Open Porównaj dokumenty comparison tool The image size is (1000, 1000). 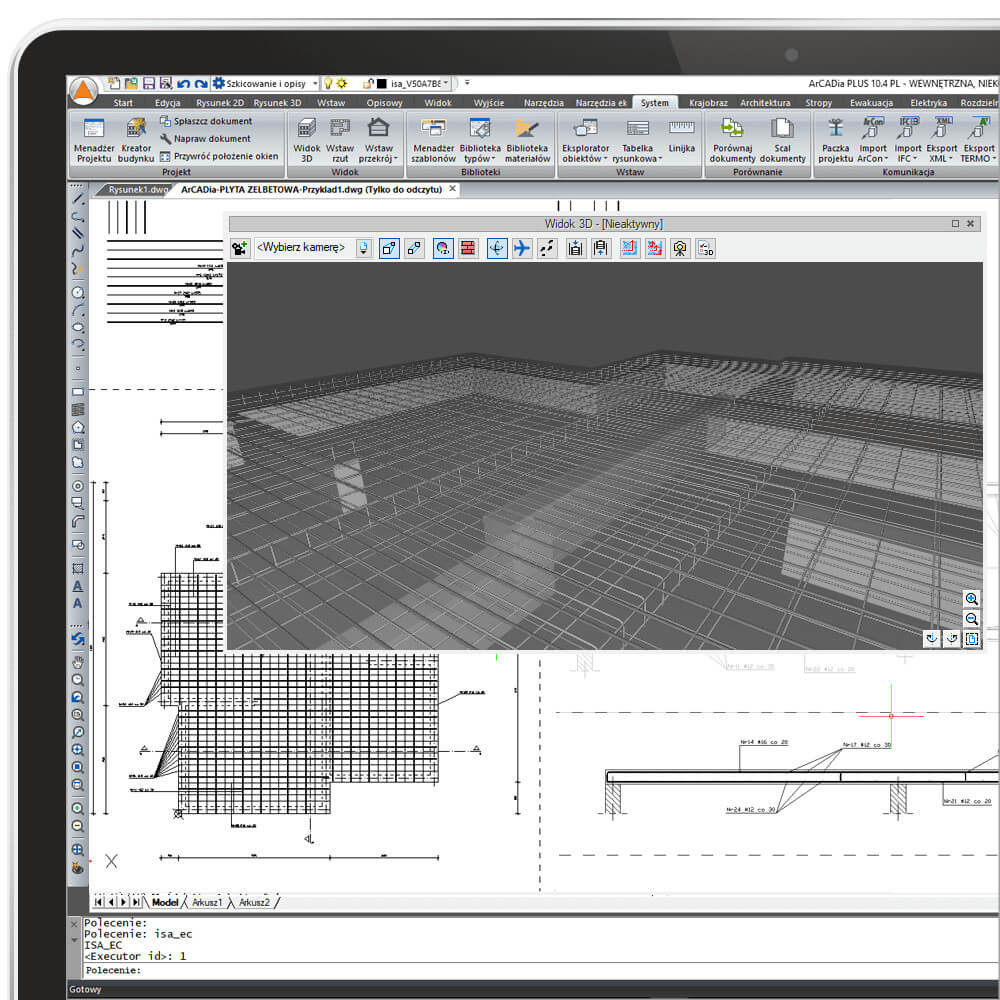pyautogui.click(x=732, y=140)
